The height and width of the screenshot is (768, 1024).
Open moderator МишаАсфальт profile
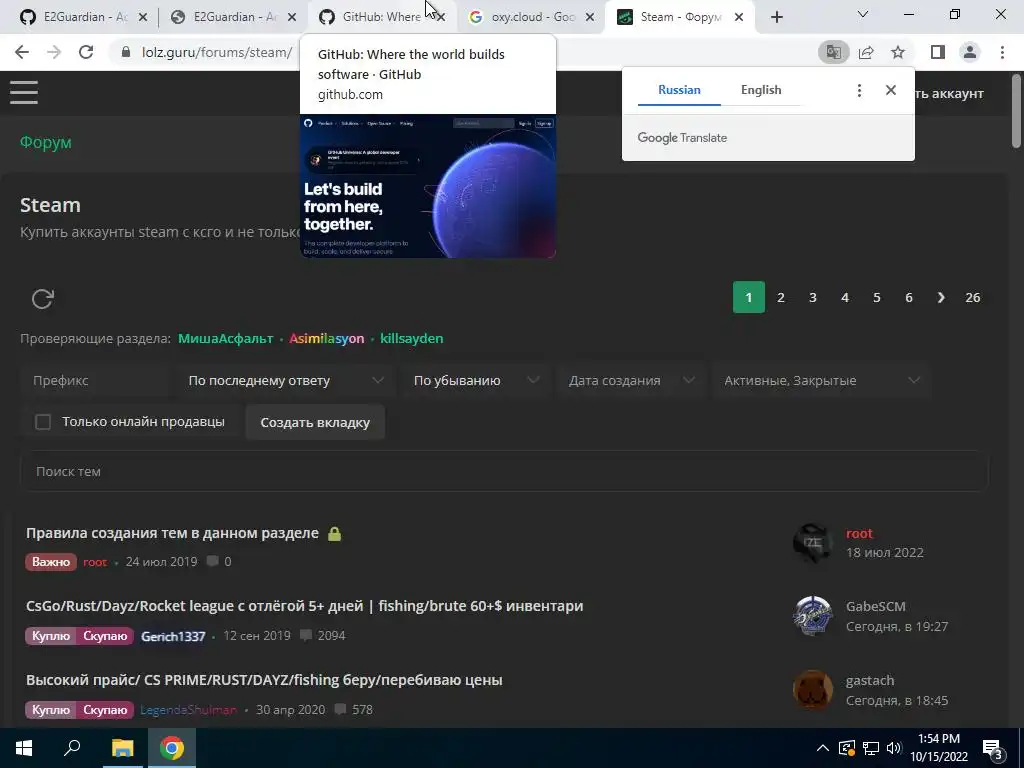pyautogui.click(x=225, y=338)
